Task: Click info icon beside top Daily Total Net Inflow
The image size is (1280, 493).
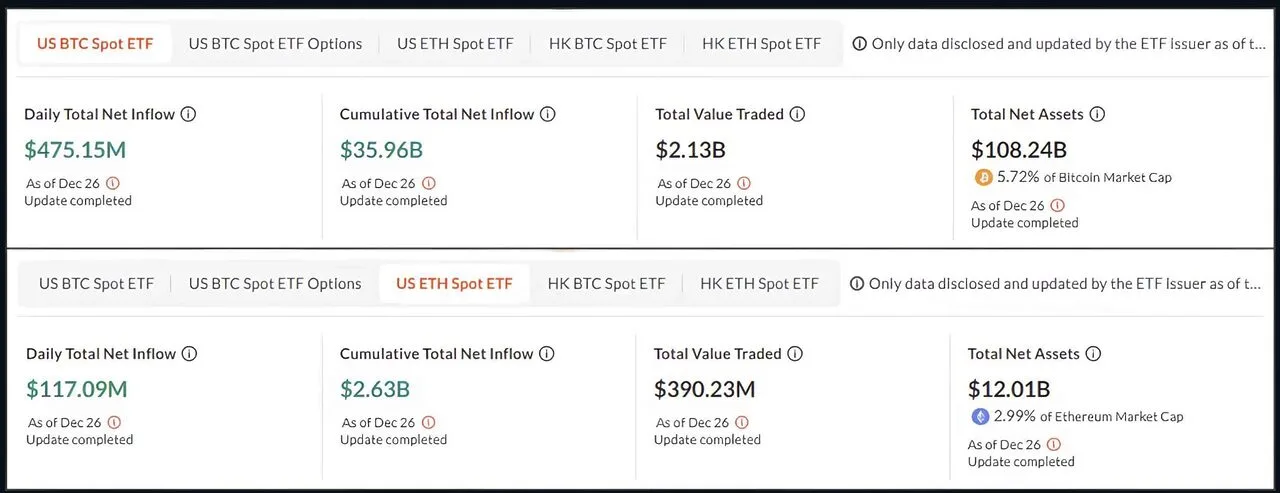Action: [188, 114]
